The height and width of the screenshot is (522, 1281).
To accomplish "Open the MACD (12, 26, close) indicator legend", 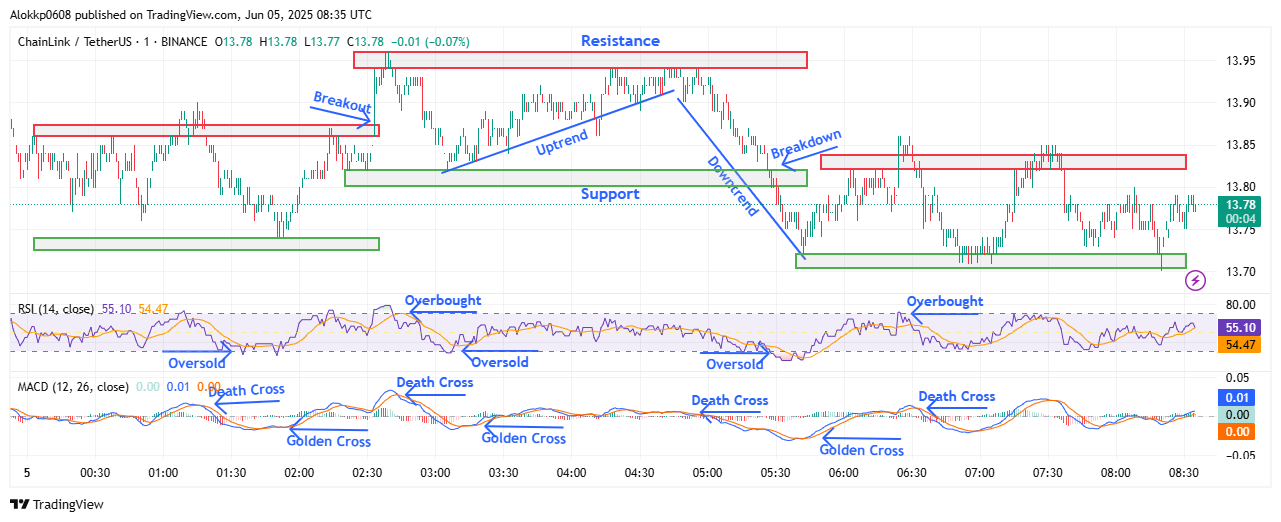I will pyautogui.click(x=73, y=386).
